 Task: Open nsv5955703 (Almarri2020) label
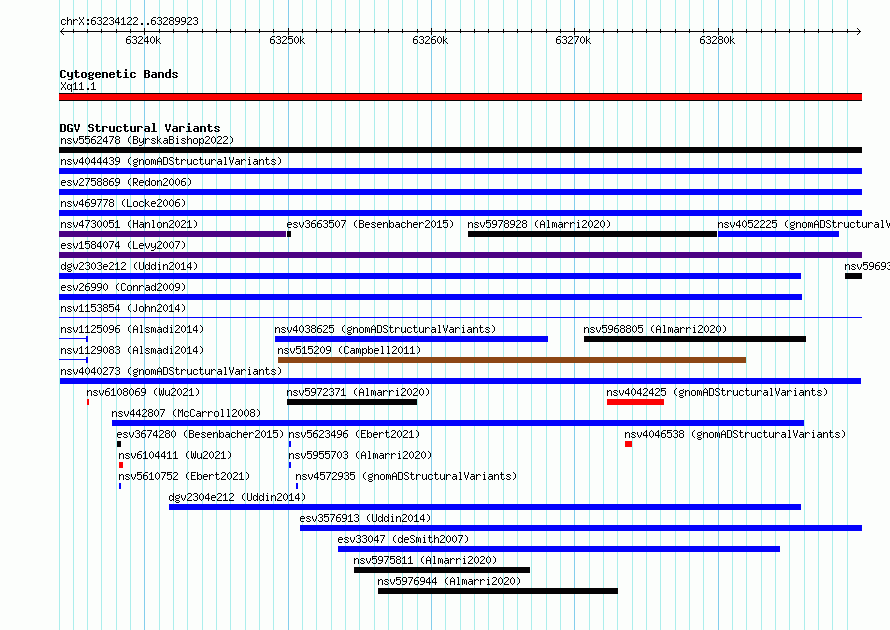(x=360, y=455)
